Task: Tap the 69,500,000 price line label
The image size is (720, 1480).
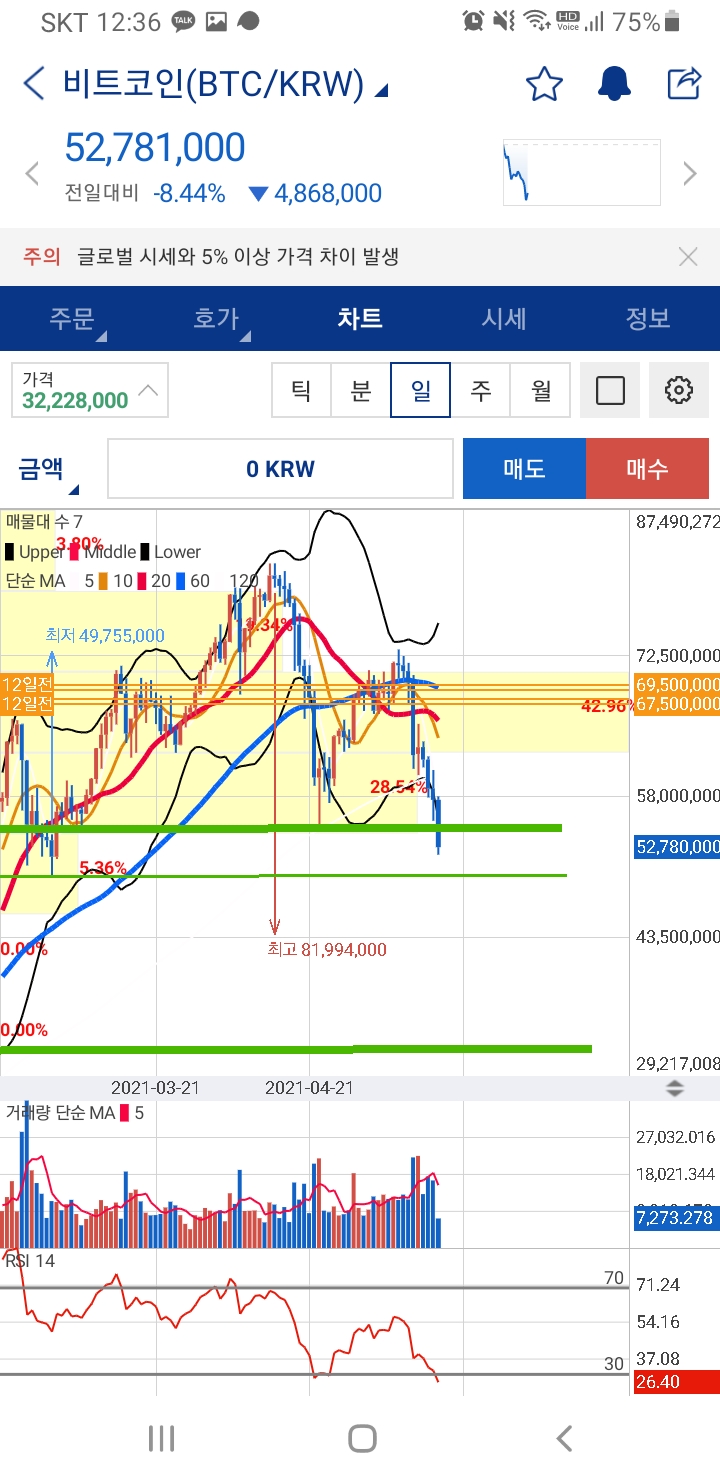Action: click(x=677, y=685)
